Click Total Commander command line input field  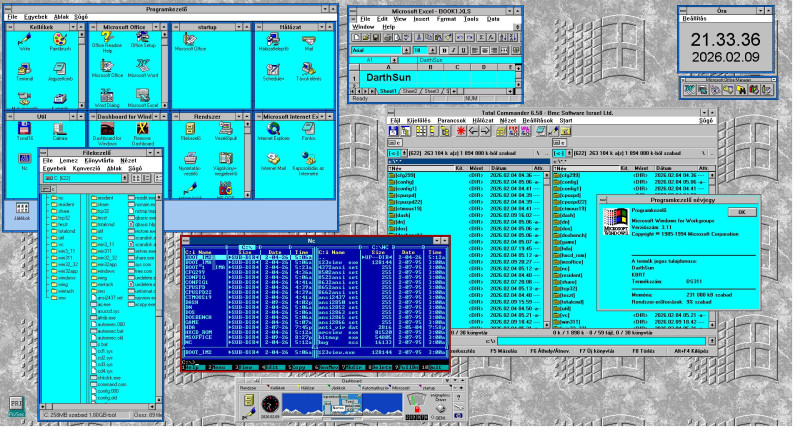(x=602, y=341)
